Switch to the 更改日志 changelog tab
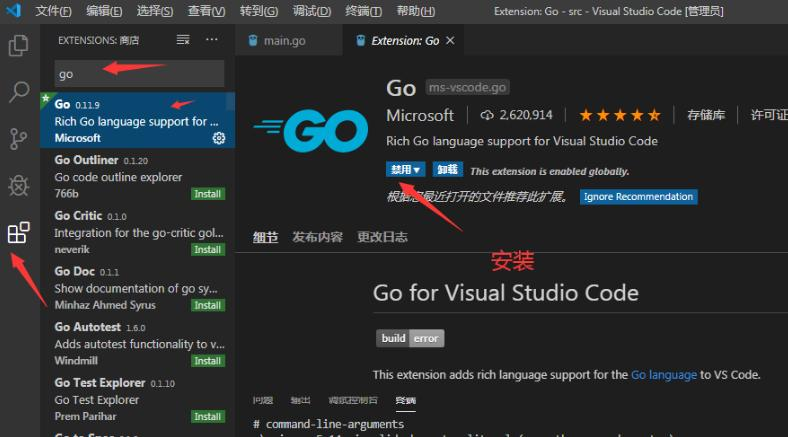 point(382,237)
